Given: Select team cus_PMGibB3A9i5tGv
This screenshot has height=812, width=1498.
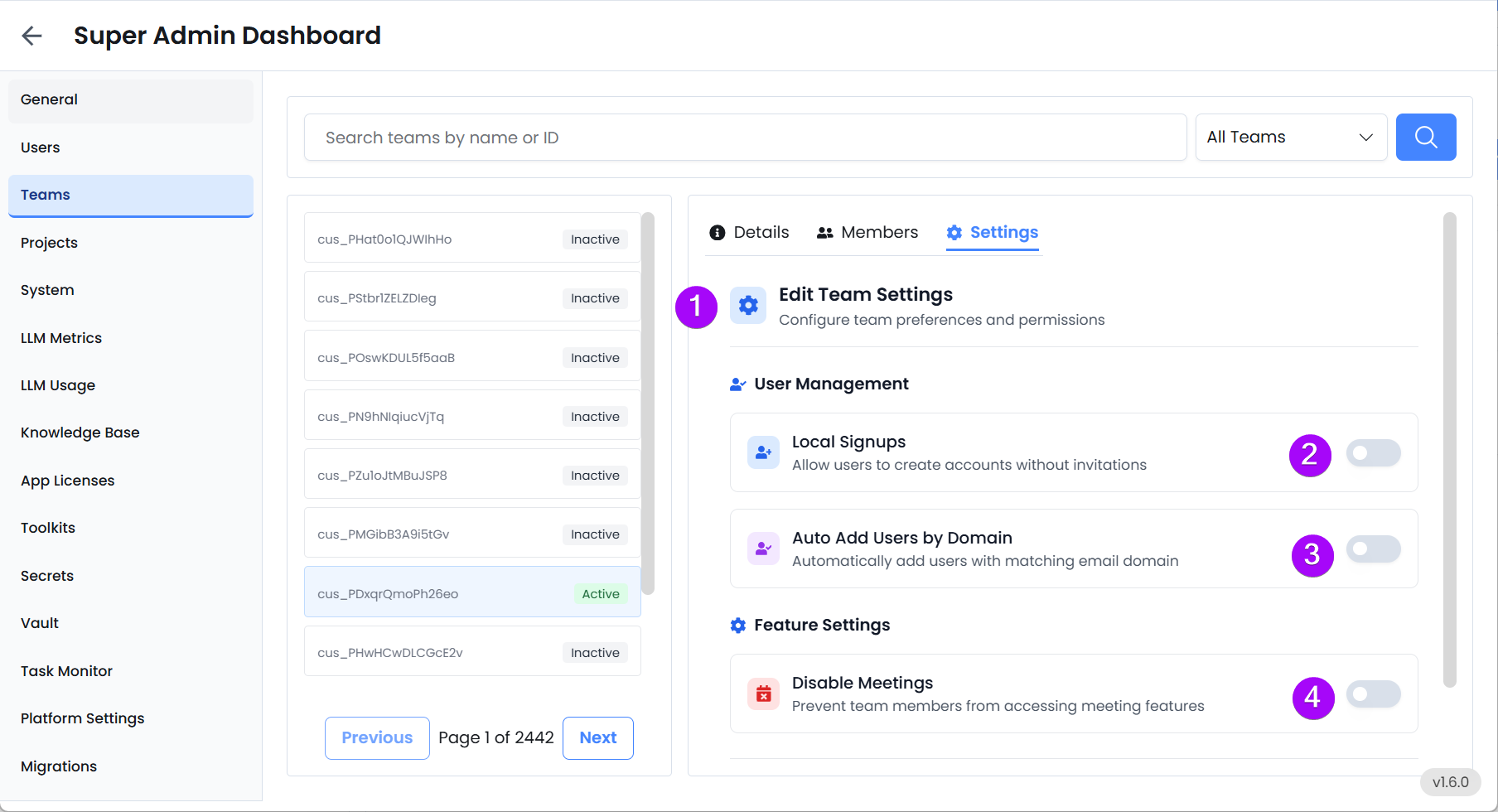Looking at the screenshot, I should 472,534.
